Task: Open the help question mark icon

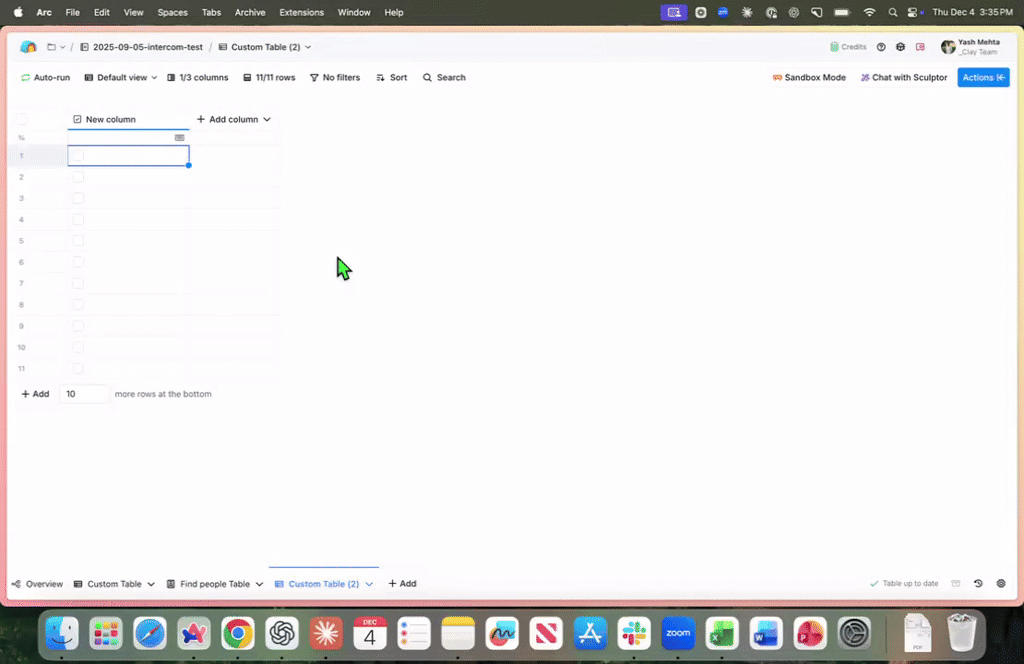Action: (x=881, y=47)
